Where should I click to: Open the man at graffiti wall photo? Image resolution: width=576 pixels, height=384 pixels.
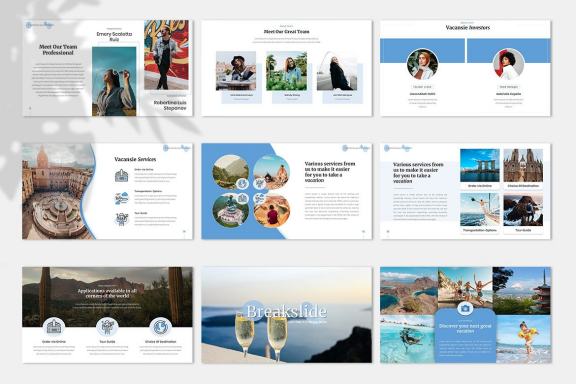[x=166, y=55]
